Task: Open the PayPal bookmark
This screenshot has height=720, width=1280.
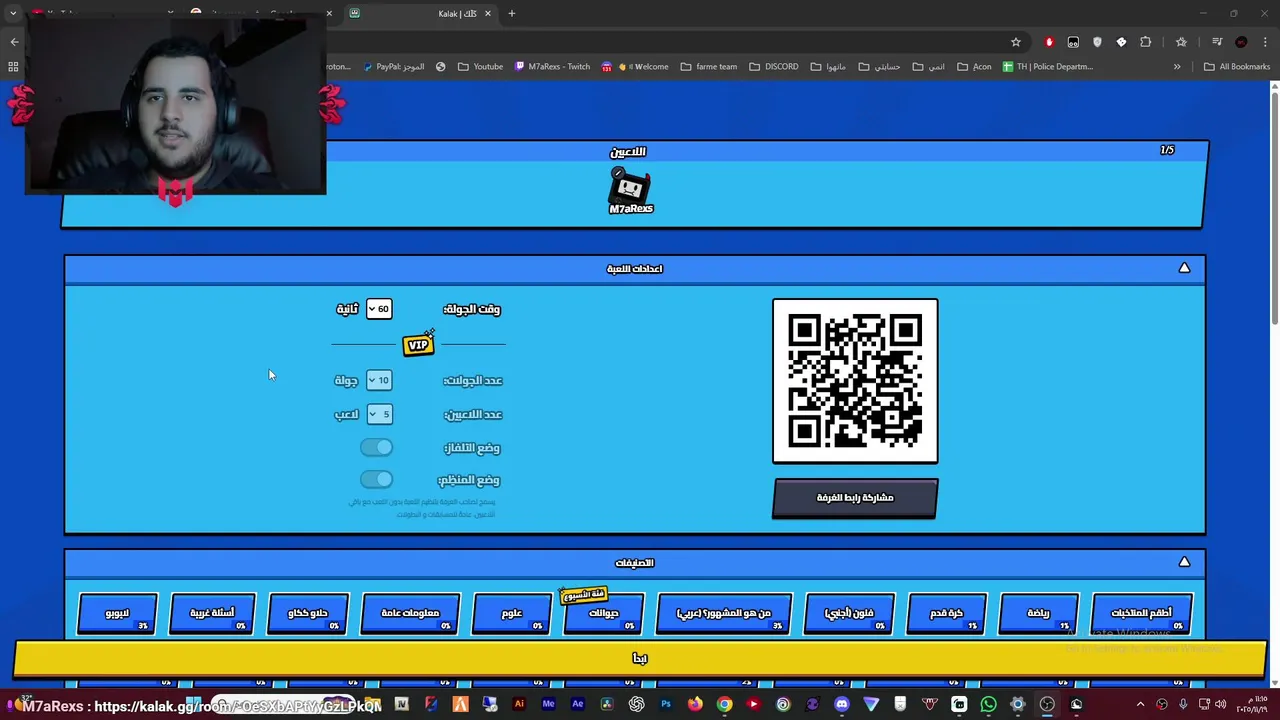Action: [x=393, y=67]
